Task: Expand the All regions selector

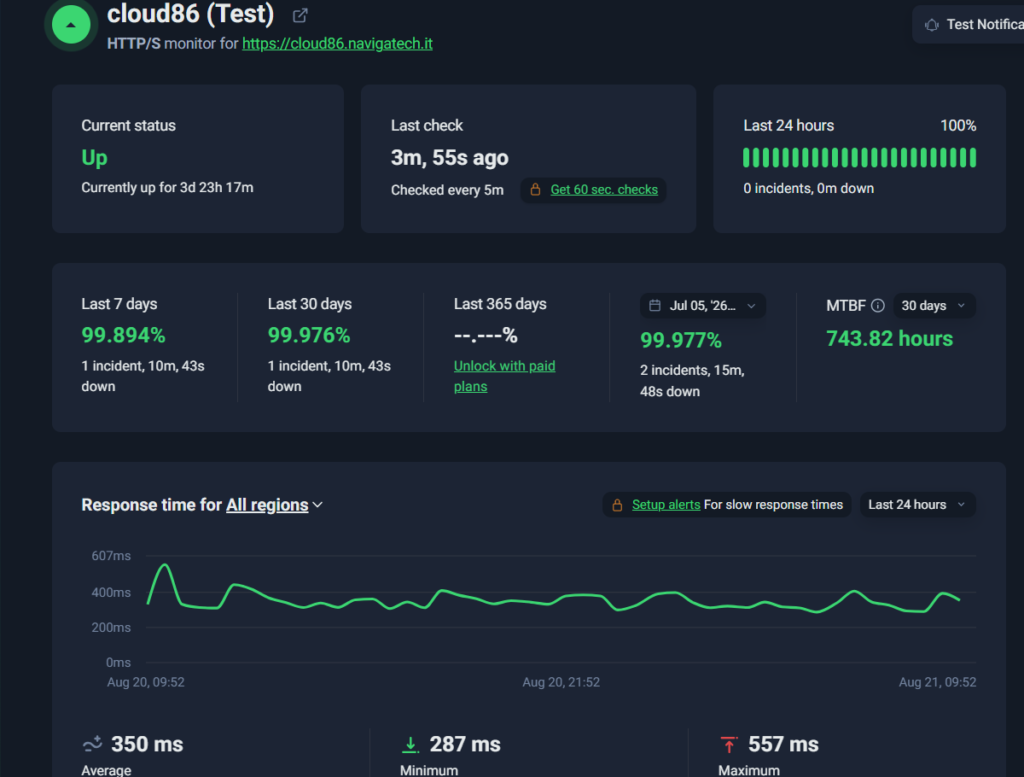Action: pyautogui.click(x=274, y=505)
